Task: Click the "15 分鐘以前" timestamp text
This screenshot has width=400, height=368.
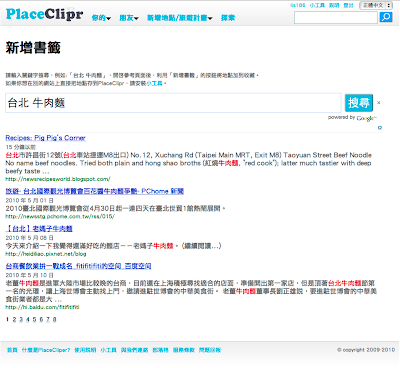Action: (x=20, y=147)
